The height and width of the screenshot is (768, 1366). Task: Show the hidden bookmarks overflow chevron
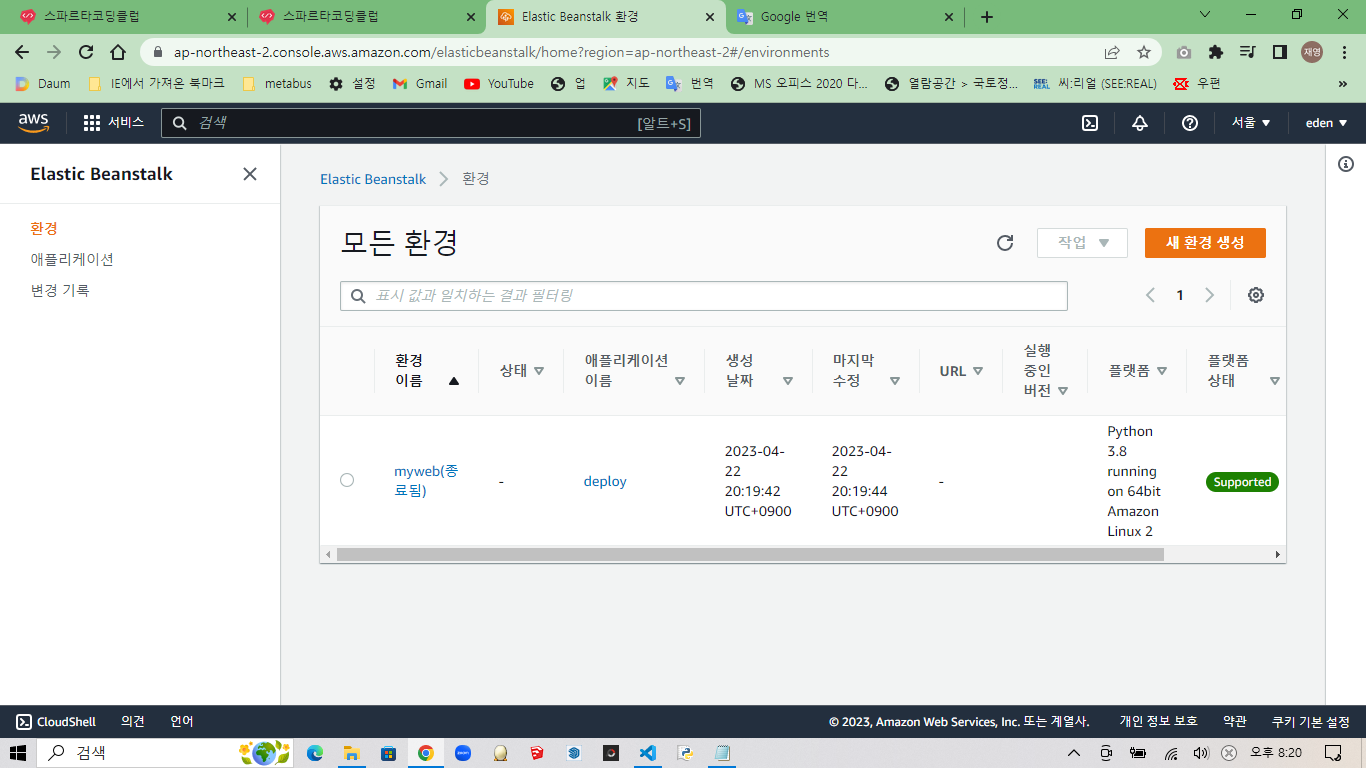coord(1343,84)
